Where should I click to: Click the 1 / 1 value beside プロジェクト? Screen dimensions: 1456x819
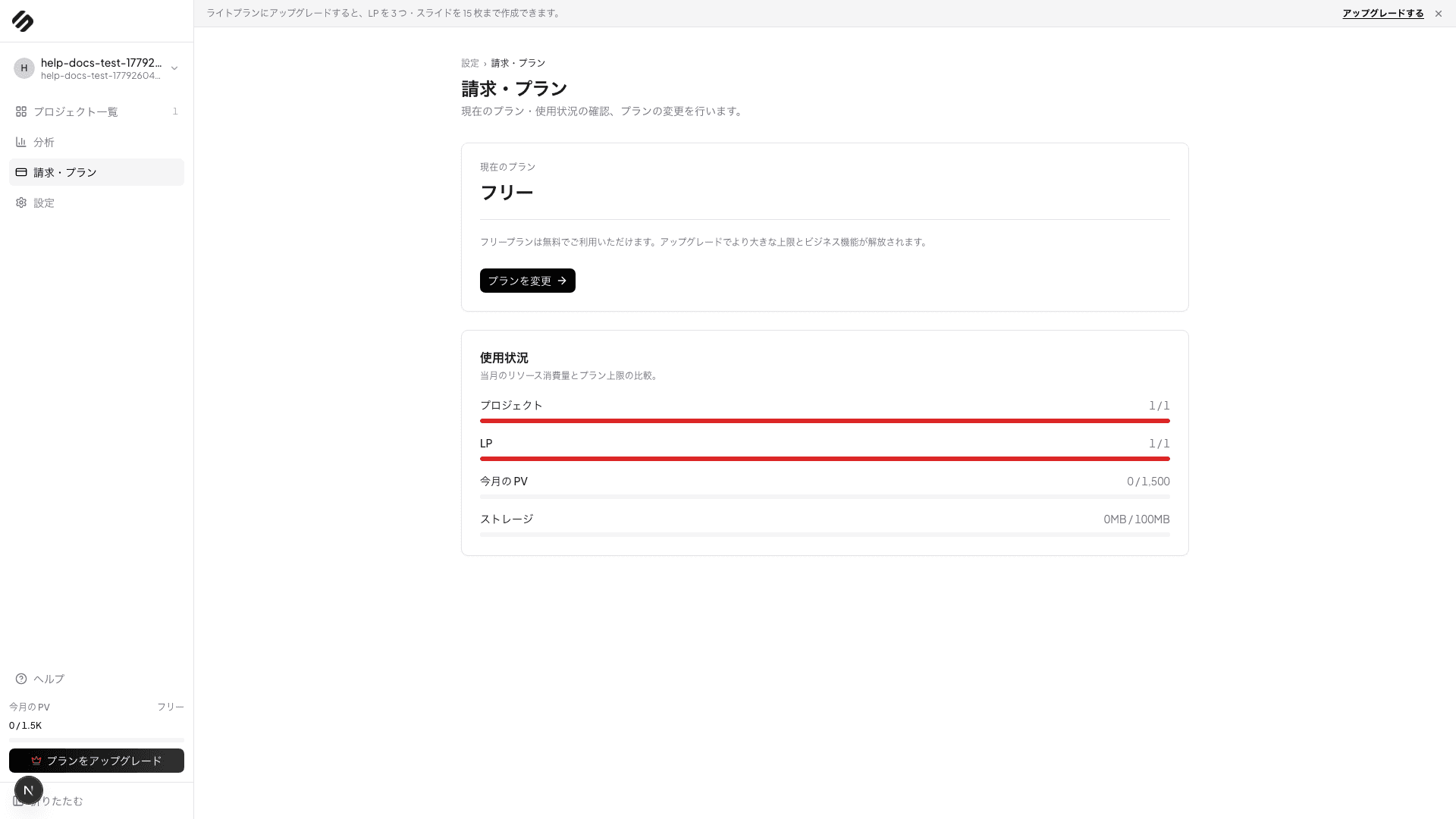pyautogui.click(x=1159, y=406)
